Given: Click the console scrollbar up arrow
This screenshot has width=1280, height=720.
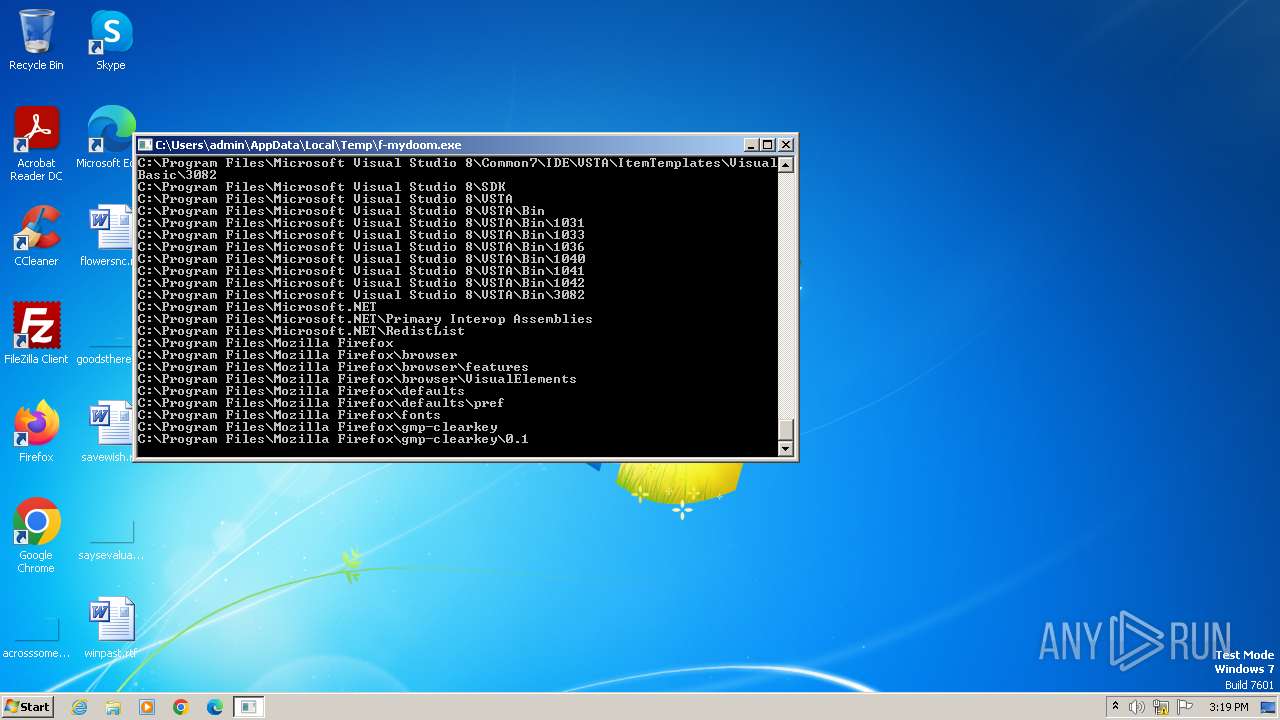Looking at the screenshot, I should [x=786, y=165].
